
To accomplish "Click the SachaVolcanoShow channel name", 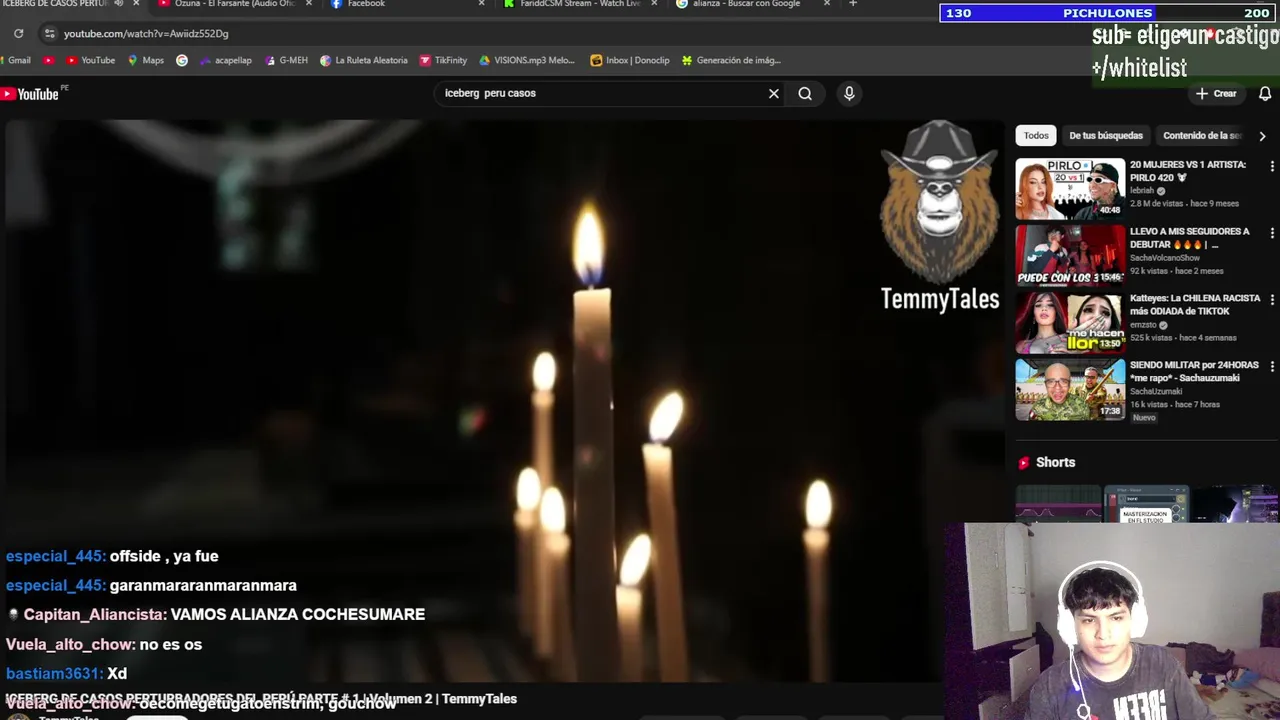I will (x=1165, y=258).
